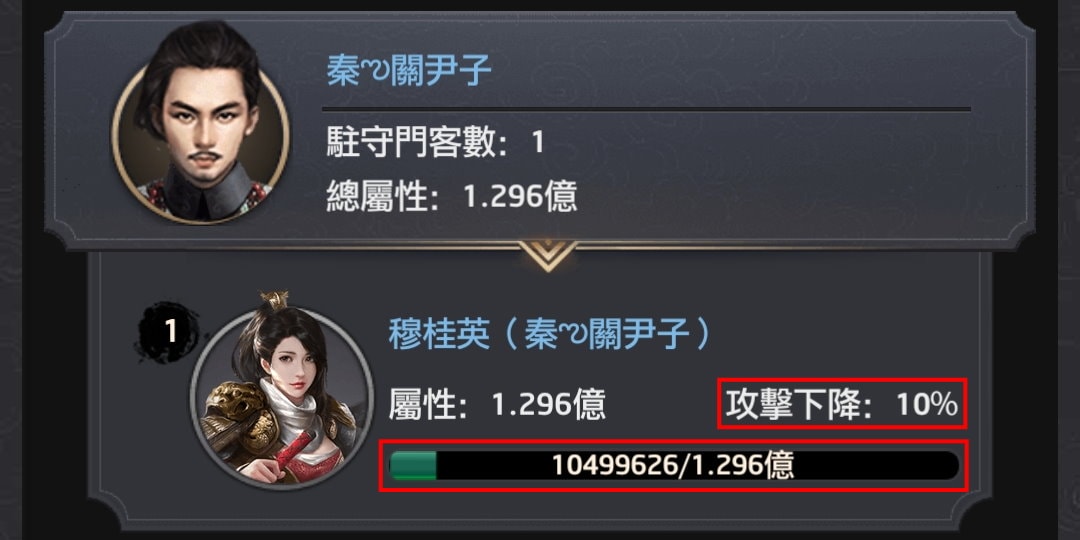Click the player name 秦~關尹子 title
This screenshot has width=1080, height=540.
pyautogui.click(x=409, y=71)
